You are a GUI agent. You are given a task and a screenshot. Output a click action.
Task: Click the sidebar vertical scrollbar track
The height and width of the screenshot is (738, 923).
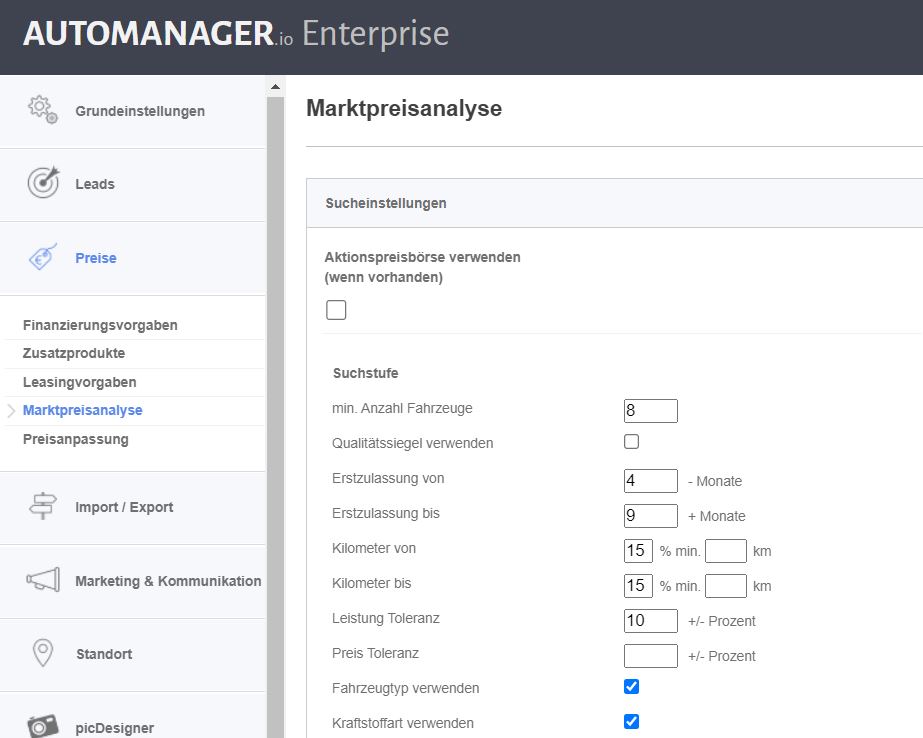pos(275,418)
